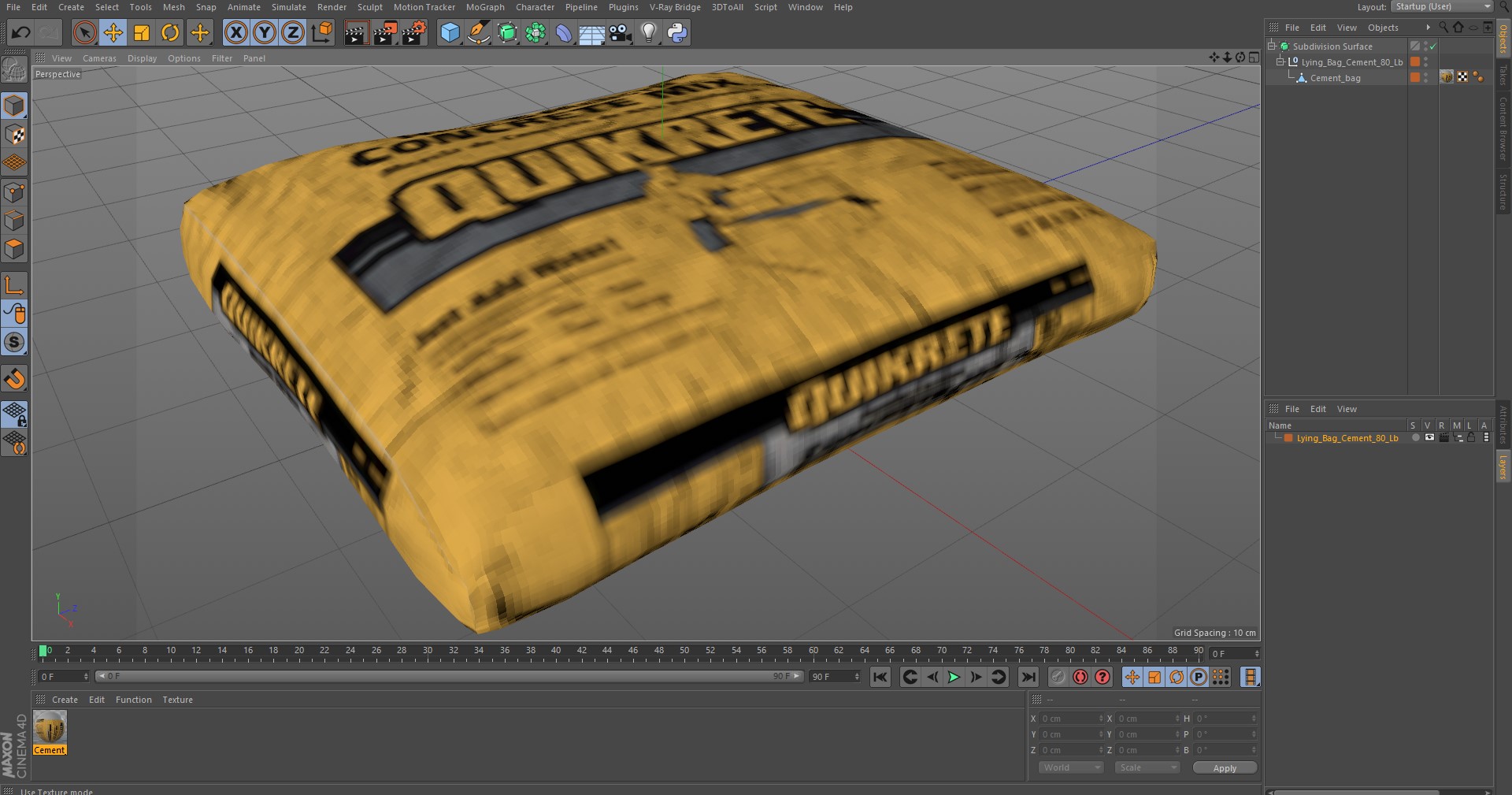Activate the Move tool

click(x=113, y=32)
